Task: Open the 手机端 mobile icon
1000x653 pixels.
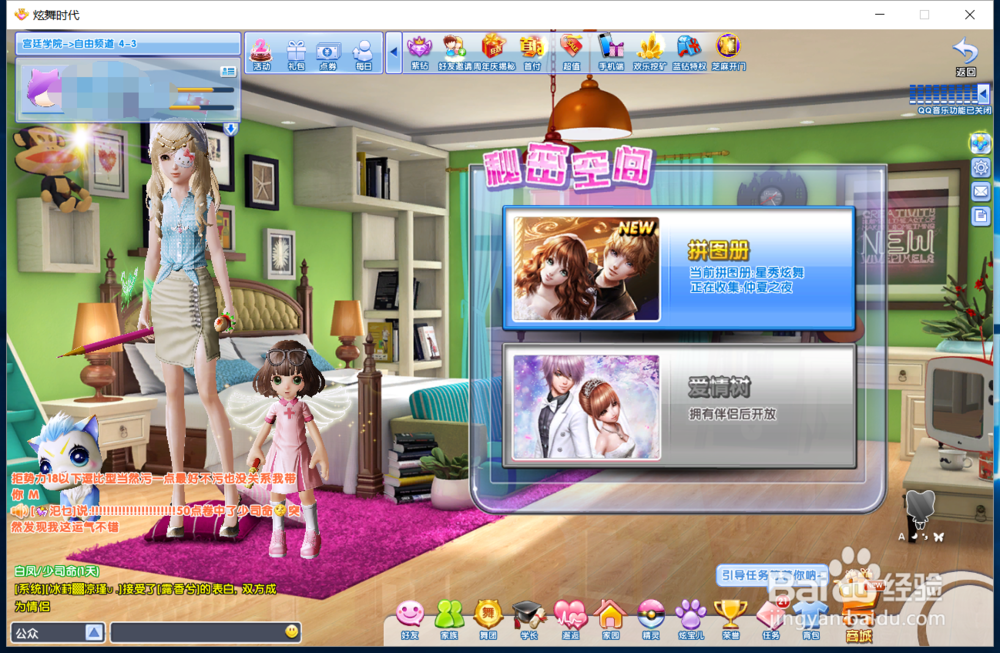Action: (611, 53)
